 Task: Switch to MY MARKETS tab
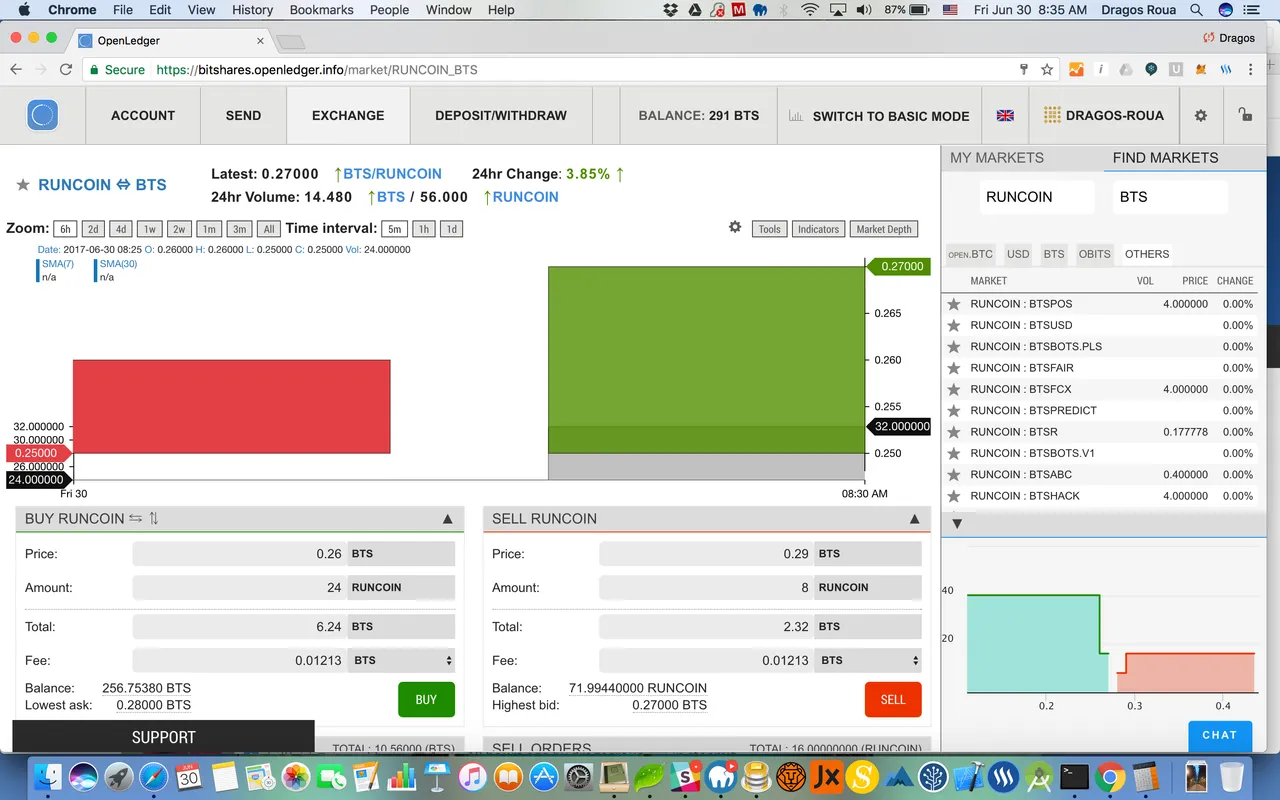[997, 158]
